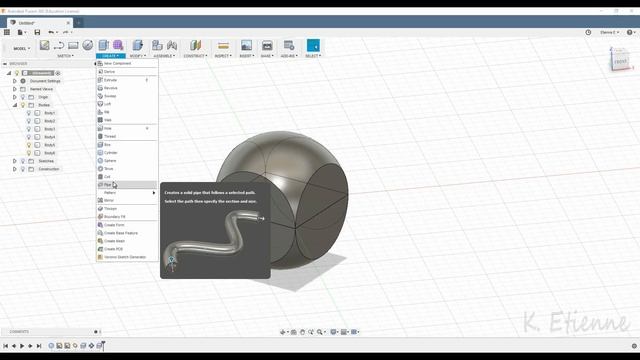Screen dimensions: 640x360
Task: Toggle visibility bulb of Body4
Action: pyautogui.click(x=29, y=137)
